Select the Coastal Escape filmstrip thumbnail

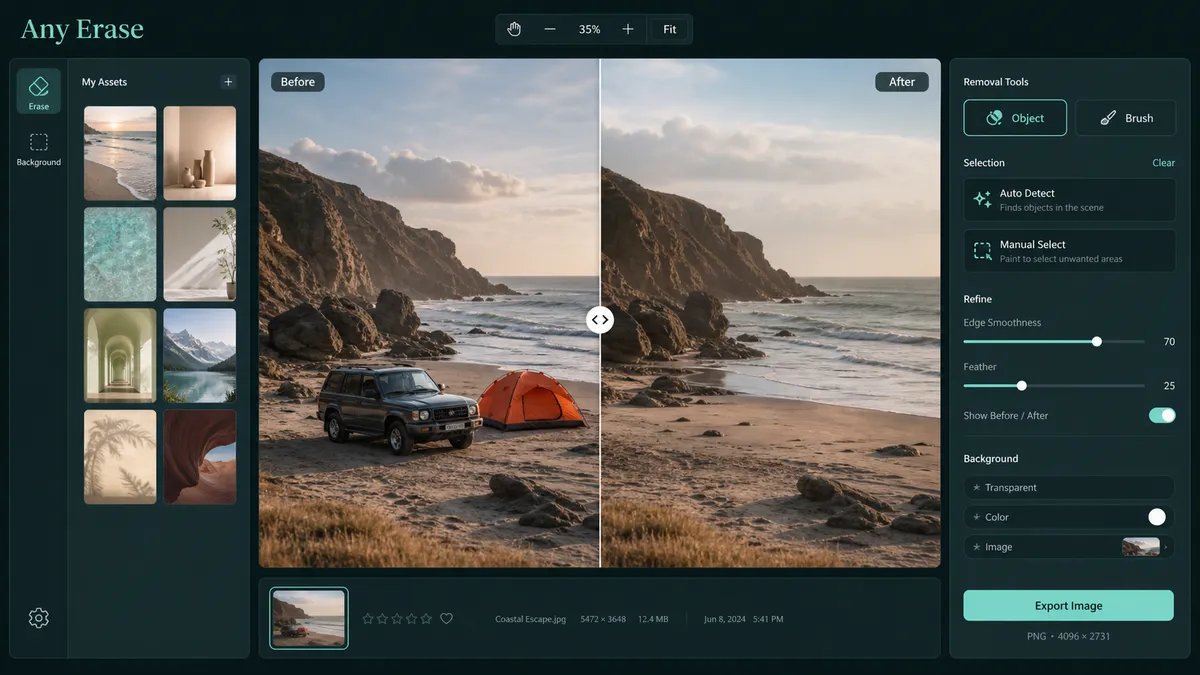[309, 618]
